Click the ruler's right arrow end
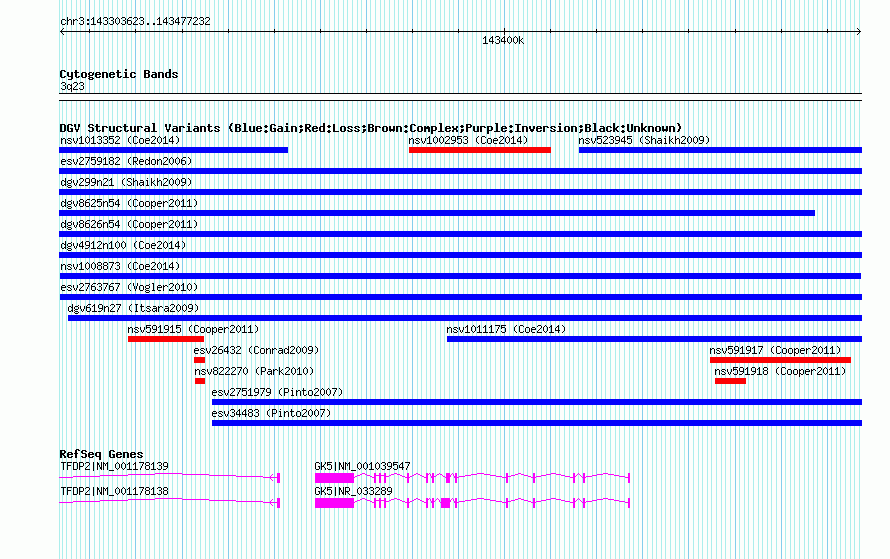The image size is (890, 559). coord(859,32)
